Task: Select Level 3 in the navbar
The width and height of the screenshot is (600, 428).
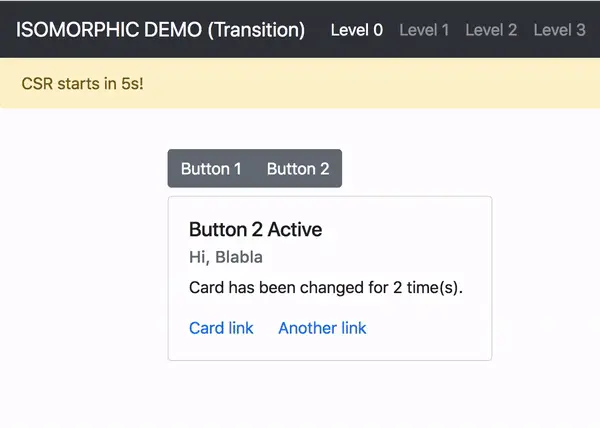Action: 559,30
